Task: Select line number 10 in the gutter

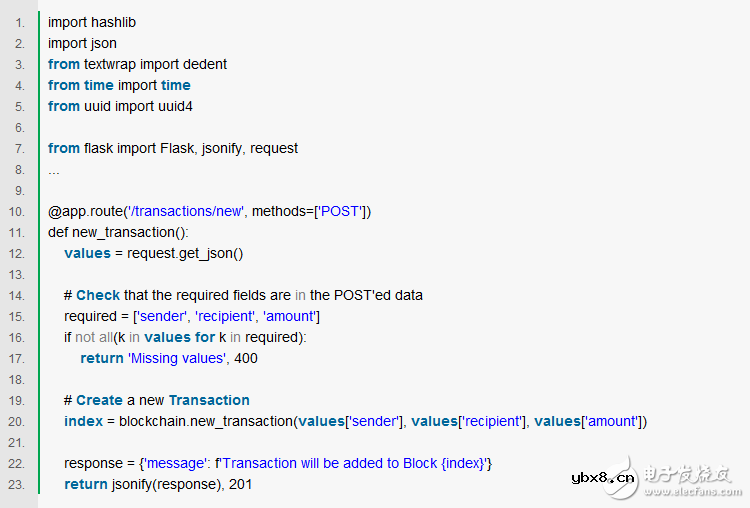Action: [x=19, y=211]
